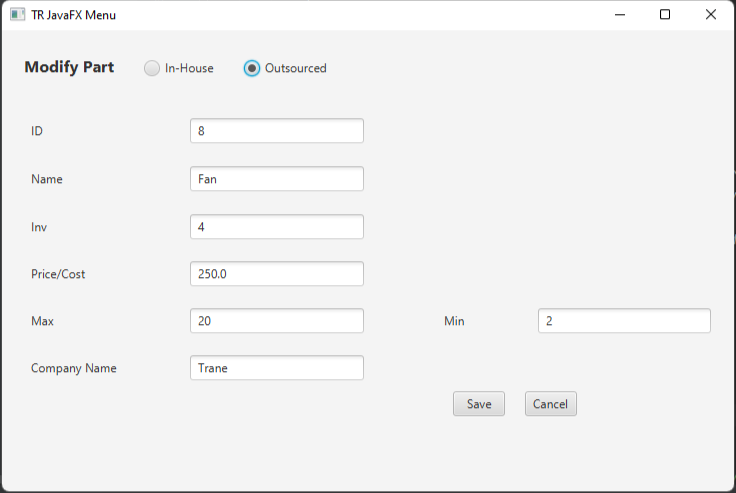Click the JavaFX app icon in title bar
This screenshot has width=736, height=493.
(x=17, y=15)
